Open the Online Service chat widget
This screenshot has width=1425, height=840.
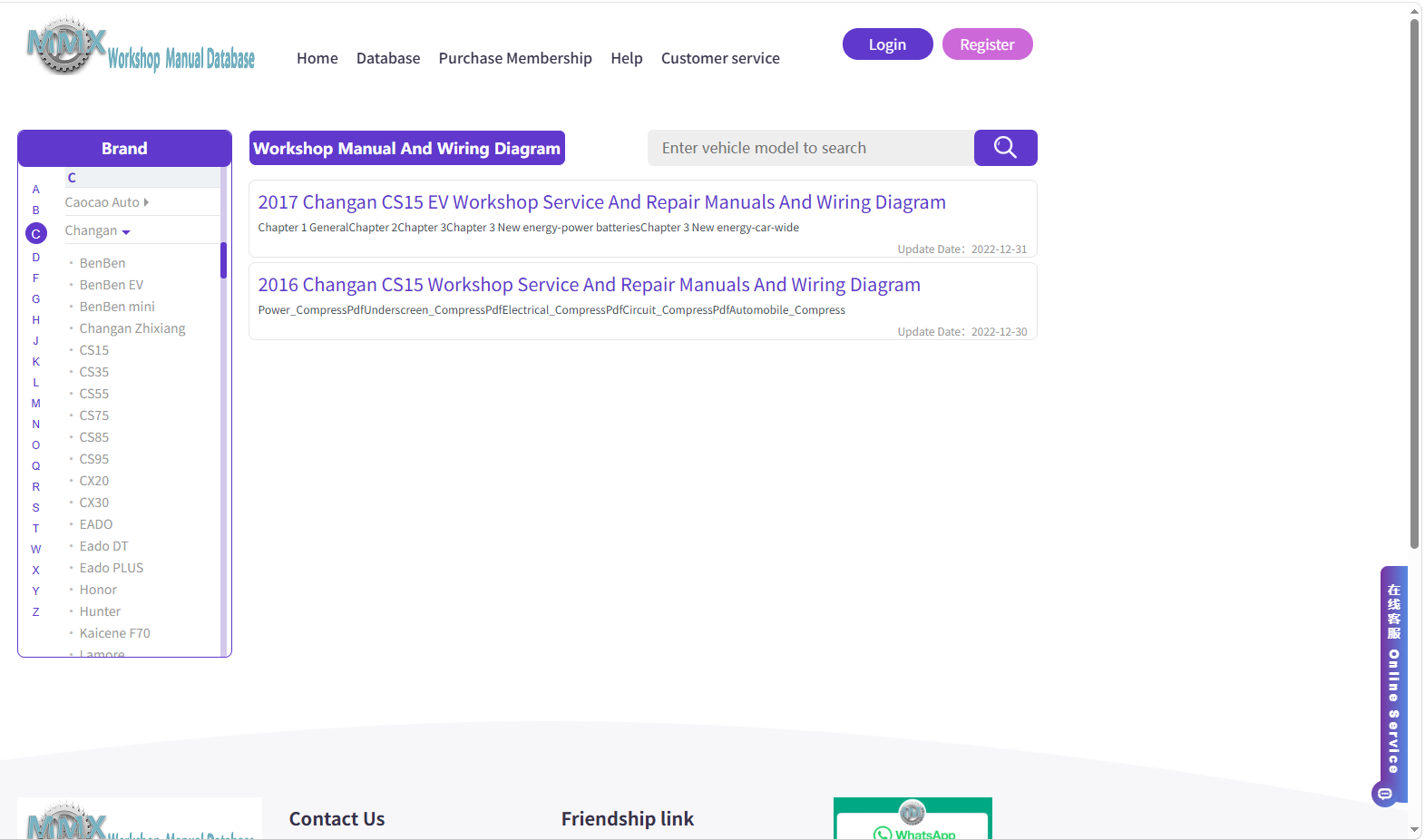click(x=1393, y=685)
